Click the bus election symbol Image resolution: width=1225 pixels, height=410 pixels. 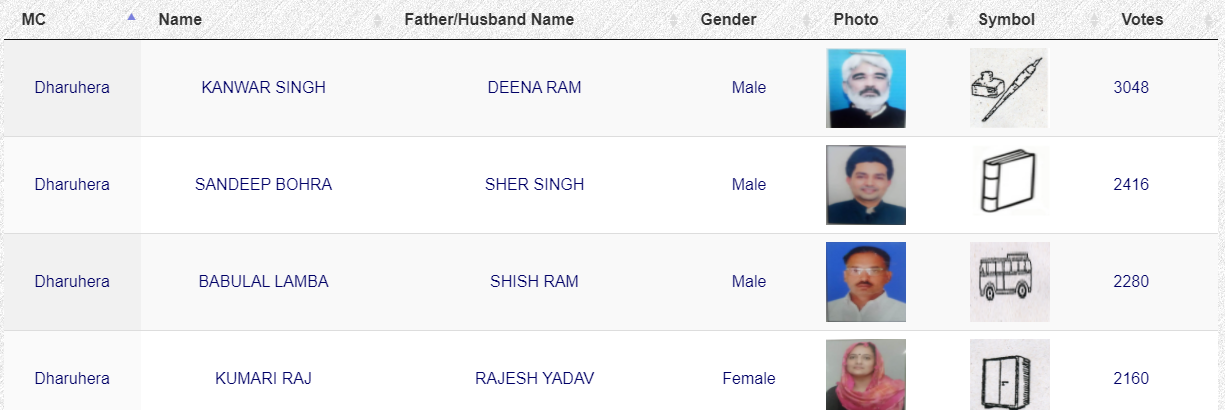tap(1008, 281)
